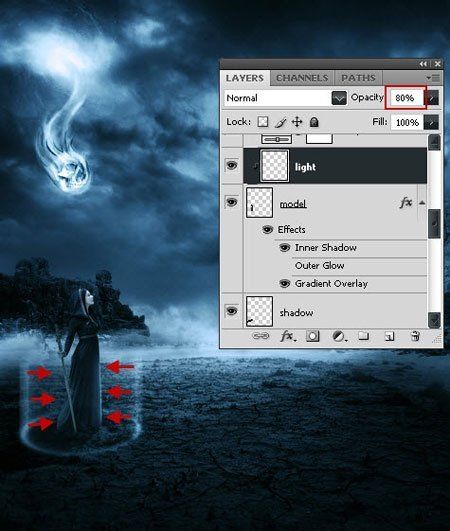Screen dimensions: 450x531
Task: Click the light layer clipping mask indicator
Action: (255, 166)
